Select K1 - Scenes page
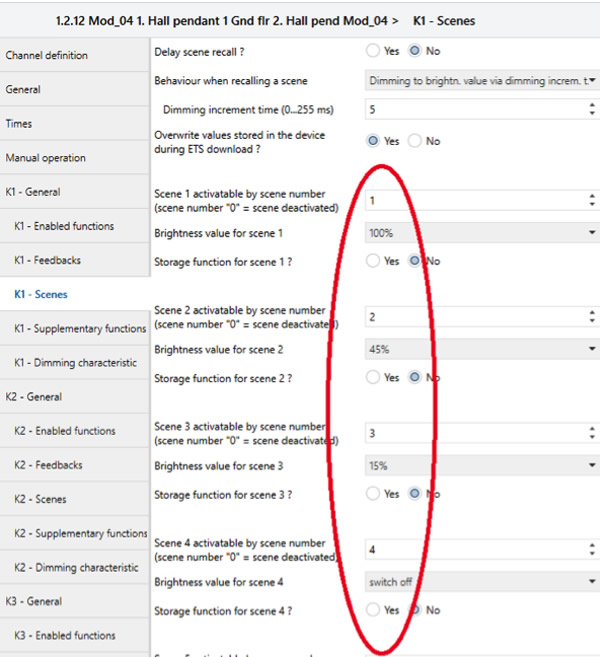Screen dimensions: 600x657 point(75,294)
